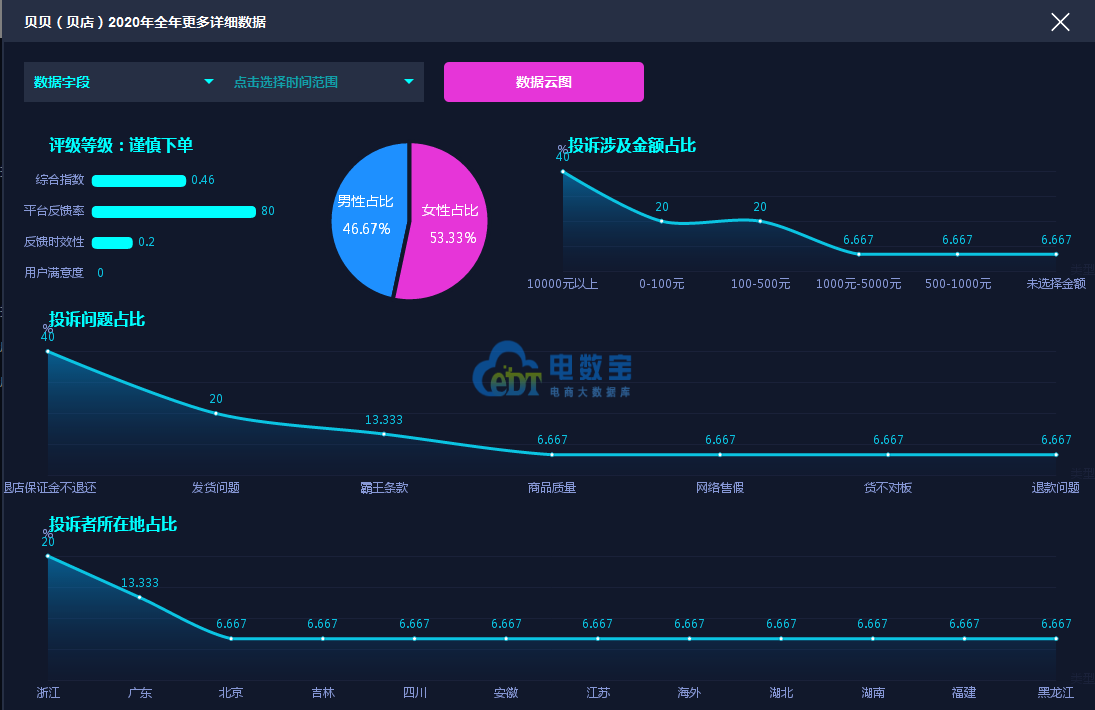Click the 53.33% value in pie chart
This screenshot has width=1095, height=710.
coord(453,238)
